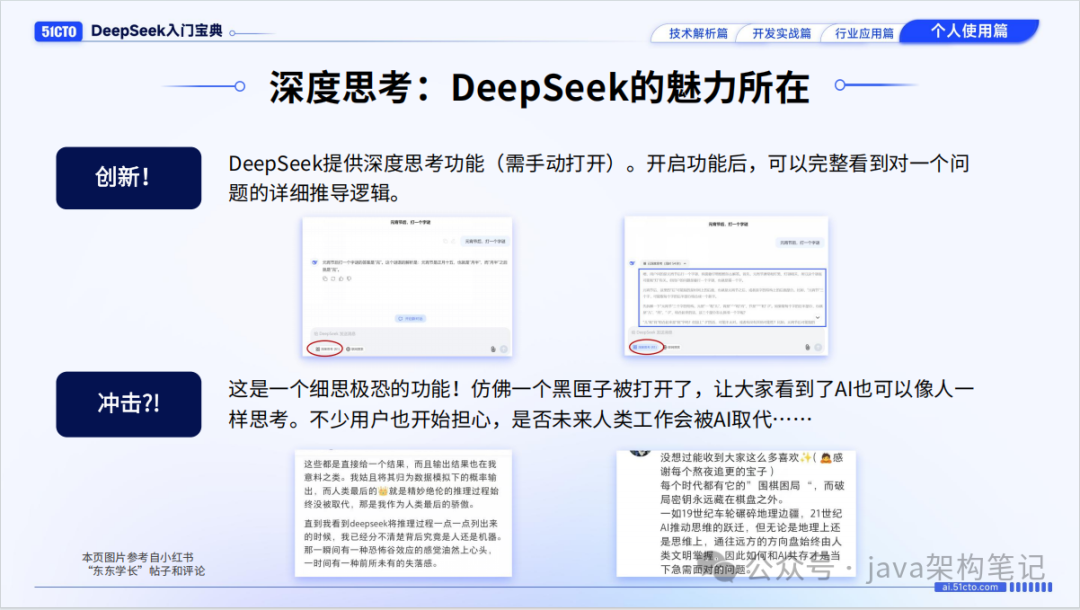Screen dimensions: 1080x610
Task: Click paragraph starting DeepSeek提供深度思考功能
Action: pos(599,178)
